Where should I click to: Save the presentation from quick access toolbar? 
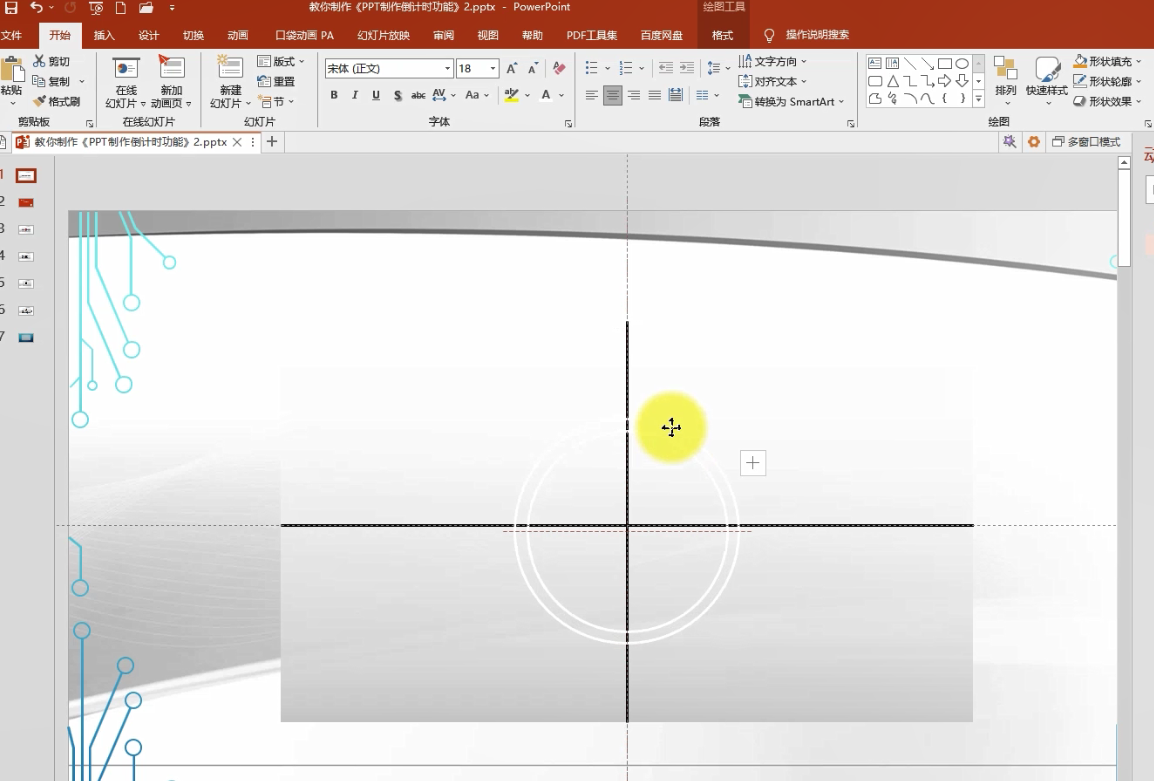tap(12, 8)
